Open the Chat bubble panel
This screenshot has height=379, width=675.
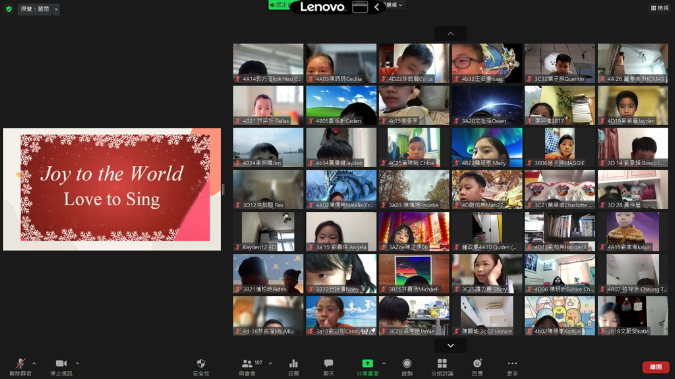coord(328,367)
